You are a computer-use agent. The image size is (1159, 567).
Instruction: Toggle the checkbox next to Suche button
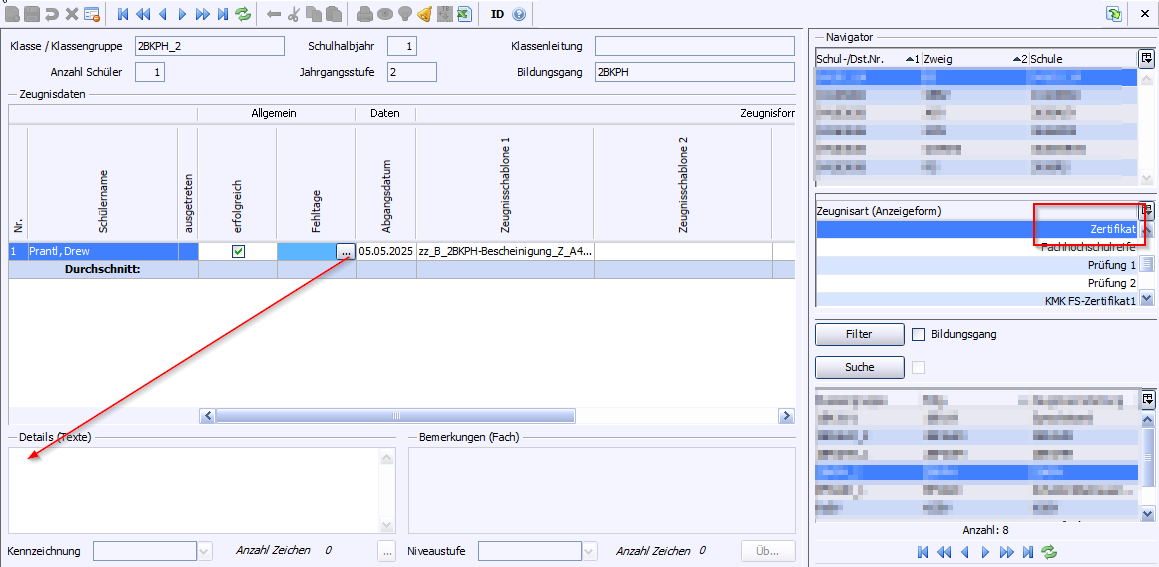point(918,367)
